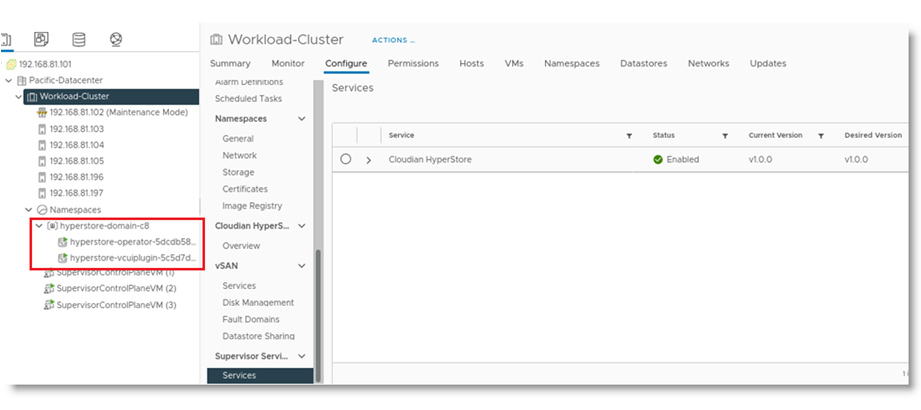Switch to the Updates tab
This screenshot has width=921, height=410.
[x=768, y=63]
